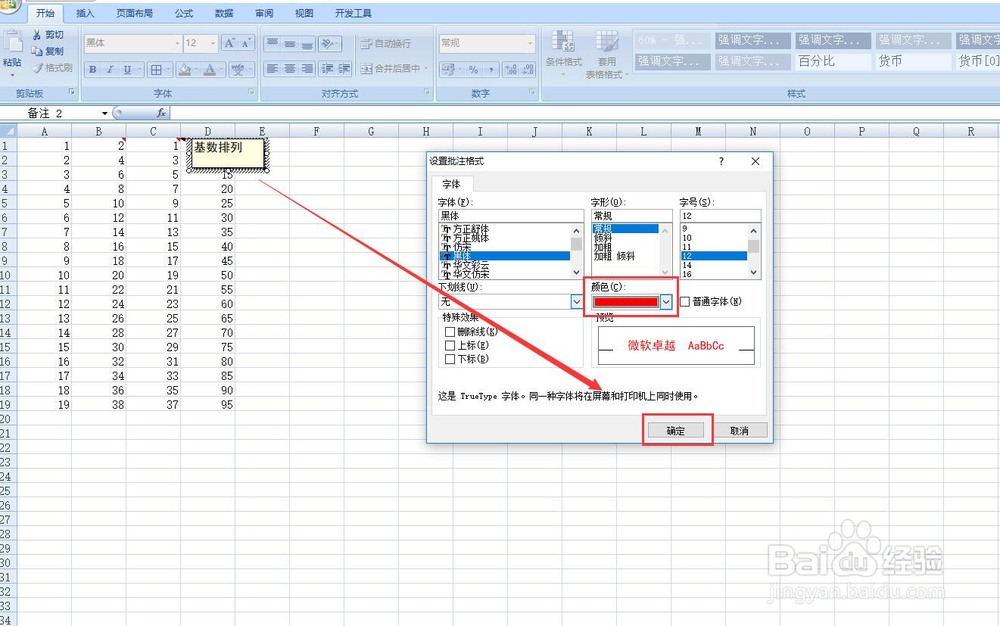Viewport: 1000px width, 626px height.
Task: Enable the Normal font (普通字体) checkbox
Action: (685, 302)
